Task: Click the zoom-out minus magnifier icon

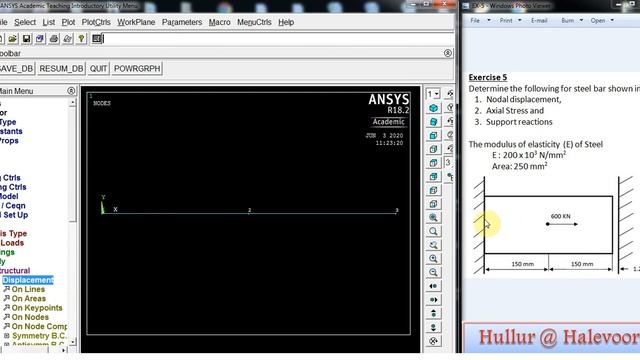Action: tap(433, 272)
